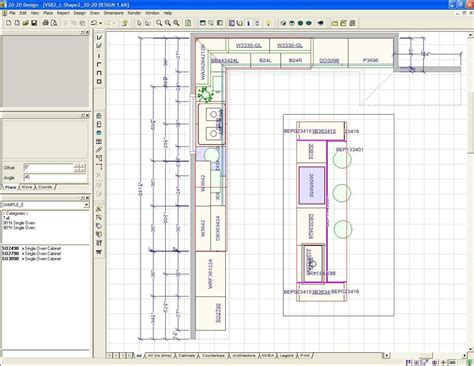This screenshot has height=366, width=474.
Task: Switch to the Place tab
Action: [10, 187]
